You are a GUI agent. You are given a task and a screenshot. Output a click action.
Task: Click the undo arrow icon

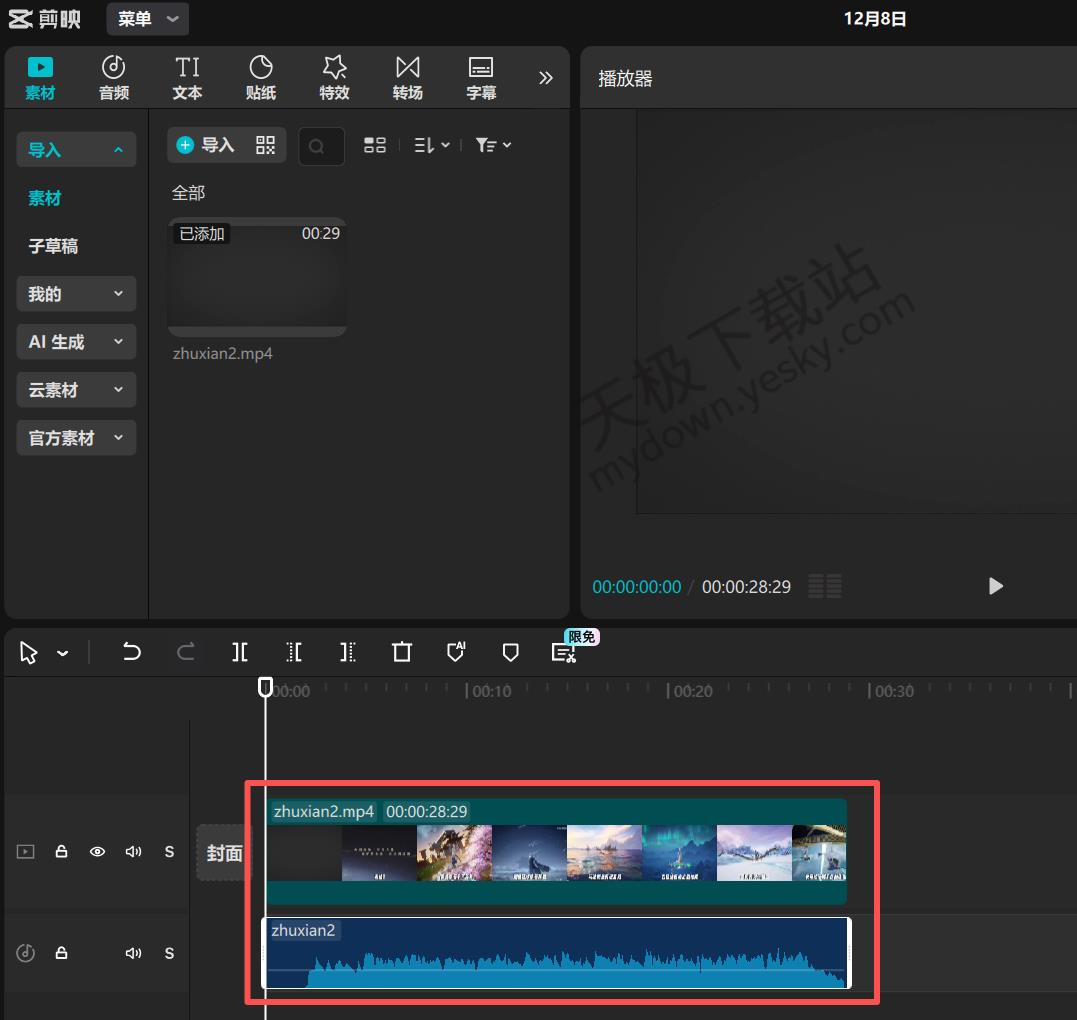coord(132,652)
